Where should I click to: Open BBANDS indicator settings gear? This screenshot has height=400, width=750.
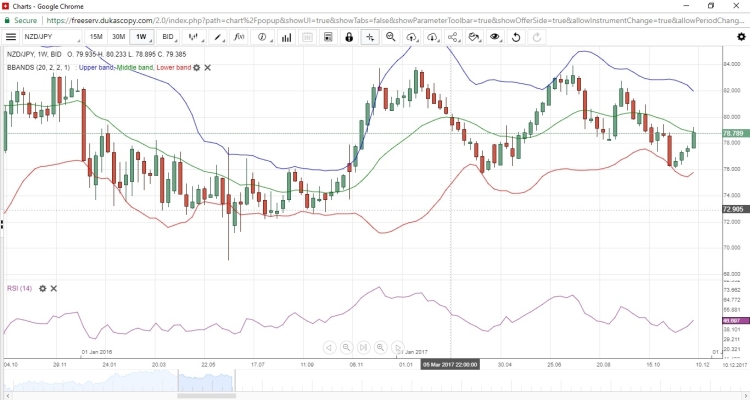click(x=196, y=67)
